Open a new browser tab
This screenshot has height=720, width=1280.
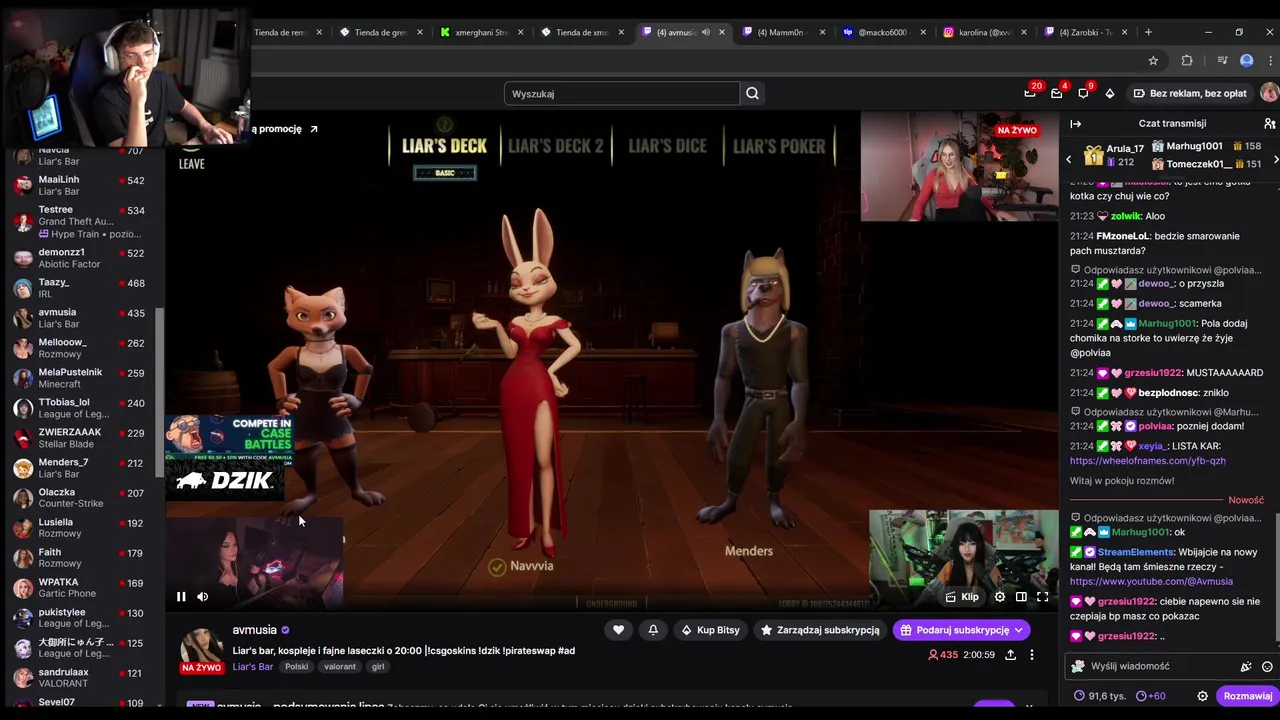(x=1148, y=32)
